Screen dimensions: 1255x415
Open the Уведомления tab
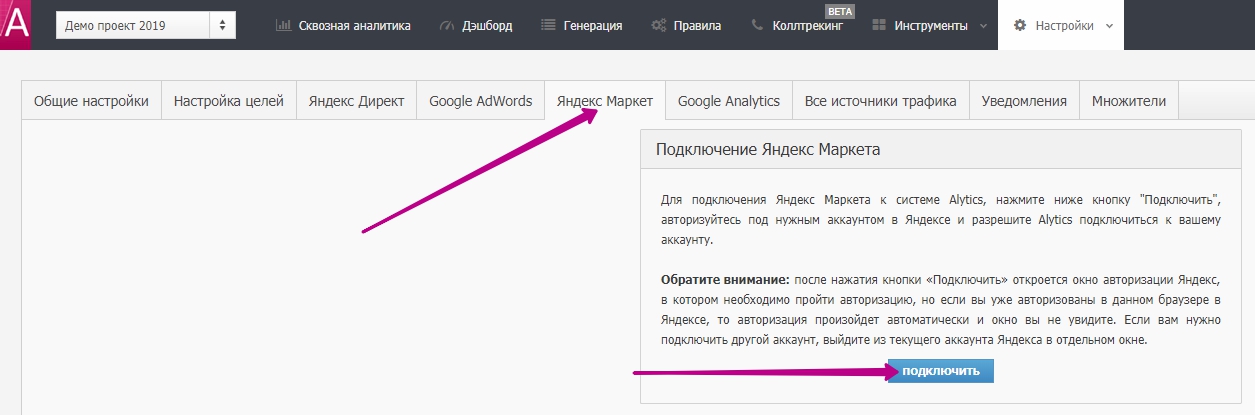point(1024,101)
